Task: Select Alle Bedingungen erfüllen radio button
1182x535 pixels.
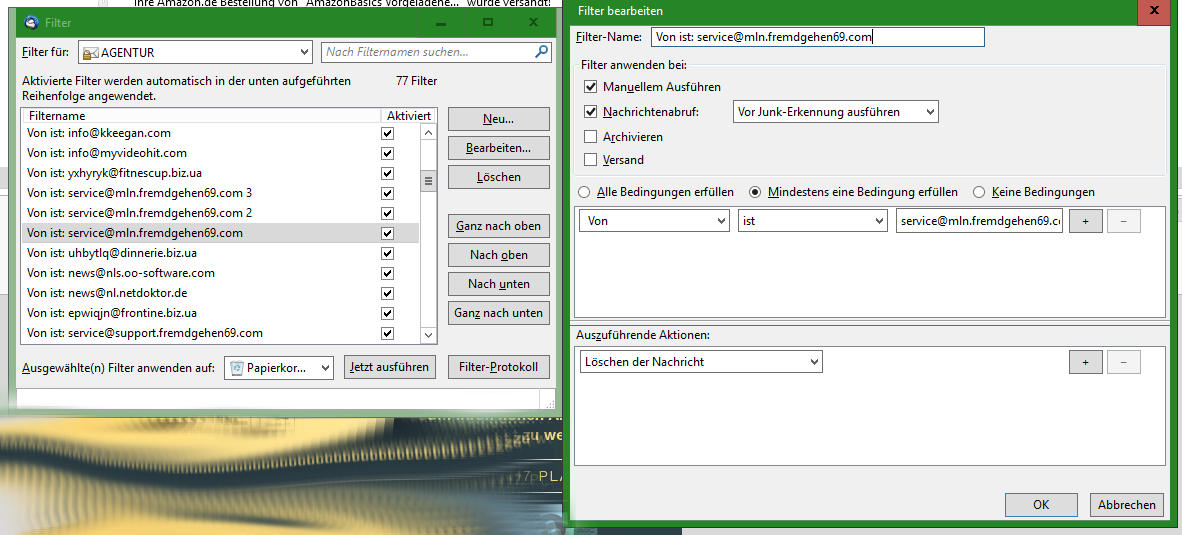Action: coord(585,192)
